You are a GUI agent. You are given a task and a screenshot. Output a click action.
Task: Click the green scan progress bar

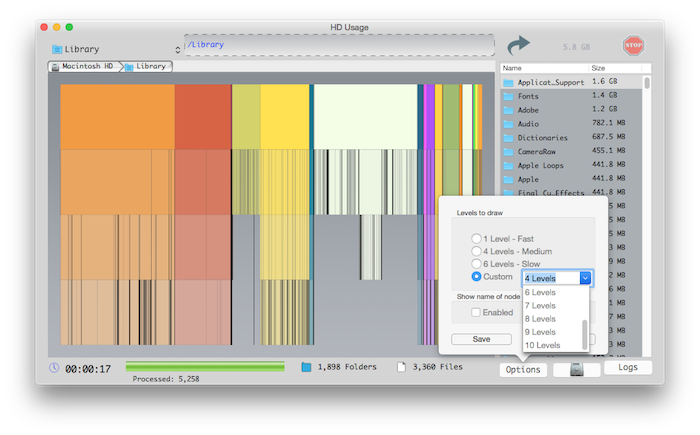pos(205,367)
